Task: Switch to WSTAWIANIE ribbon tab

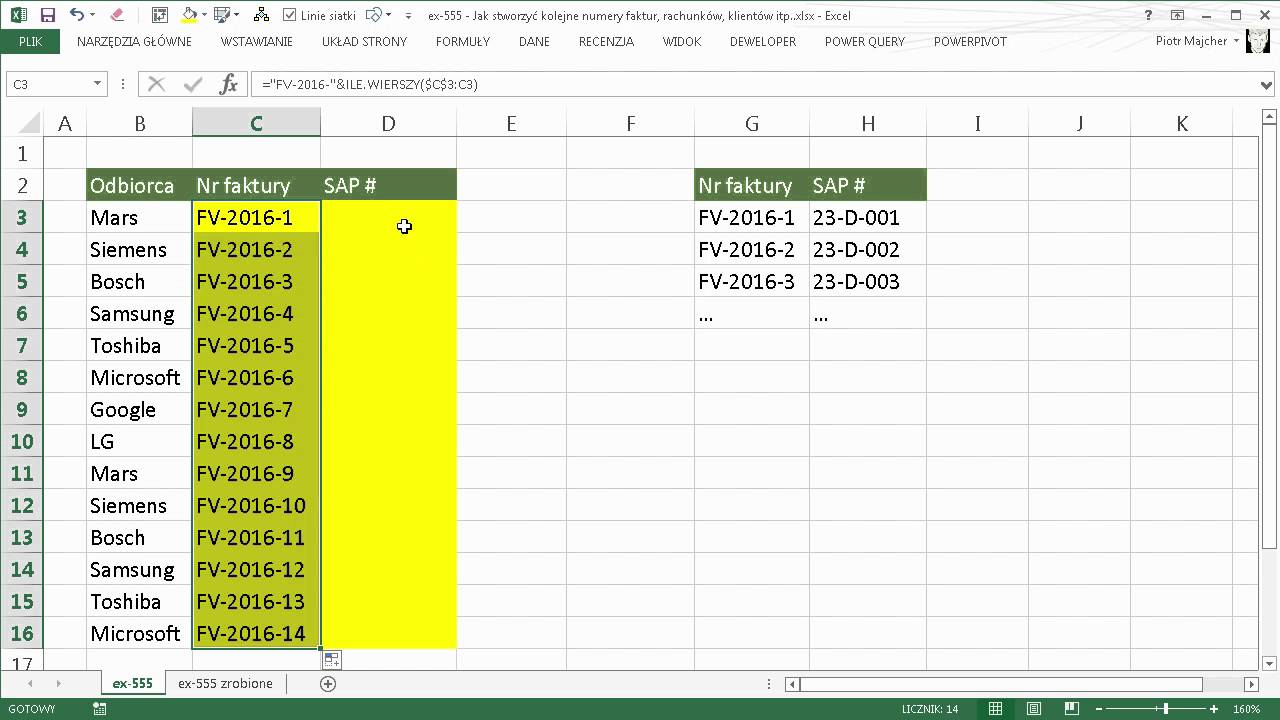Action: 257,41
